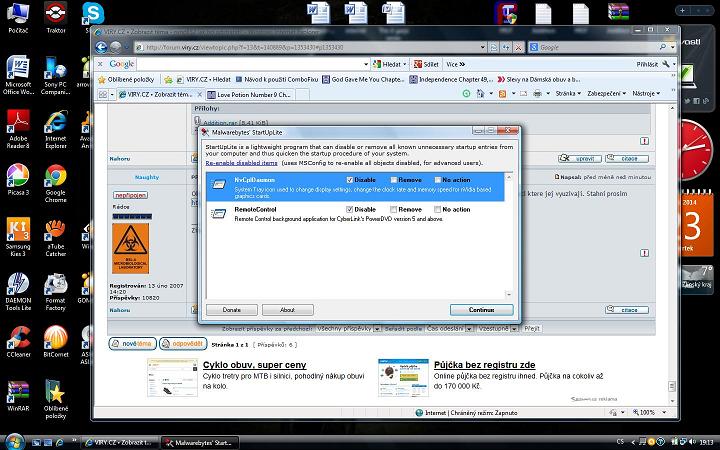Click the Windows Start orb
This screenshot has width=720, height=450.
tap(15, 440)
